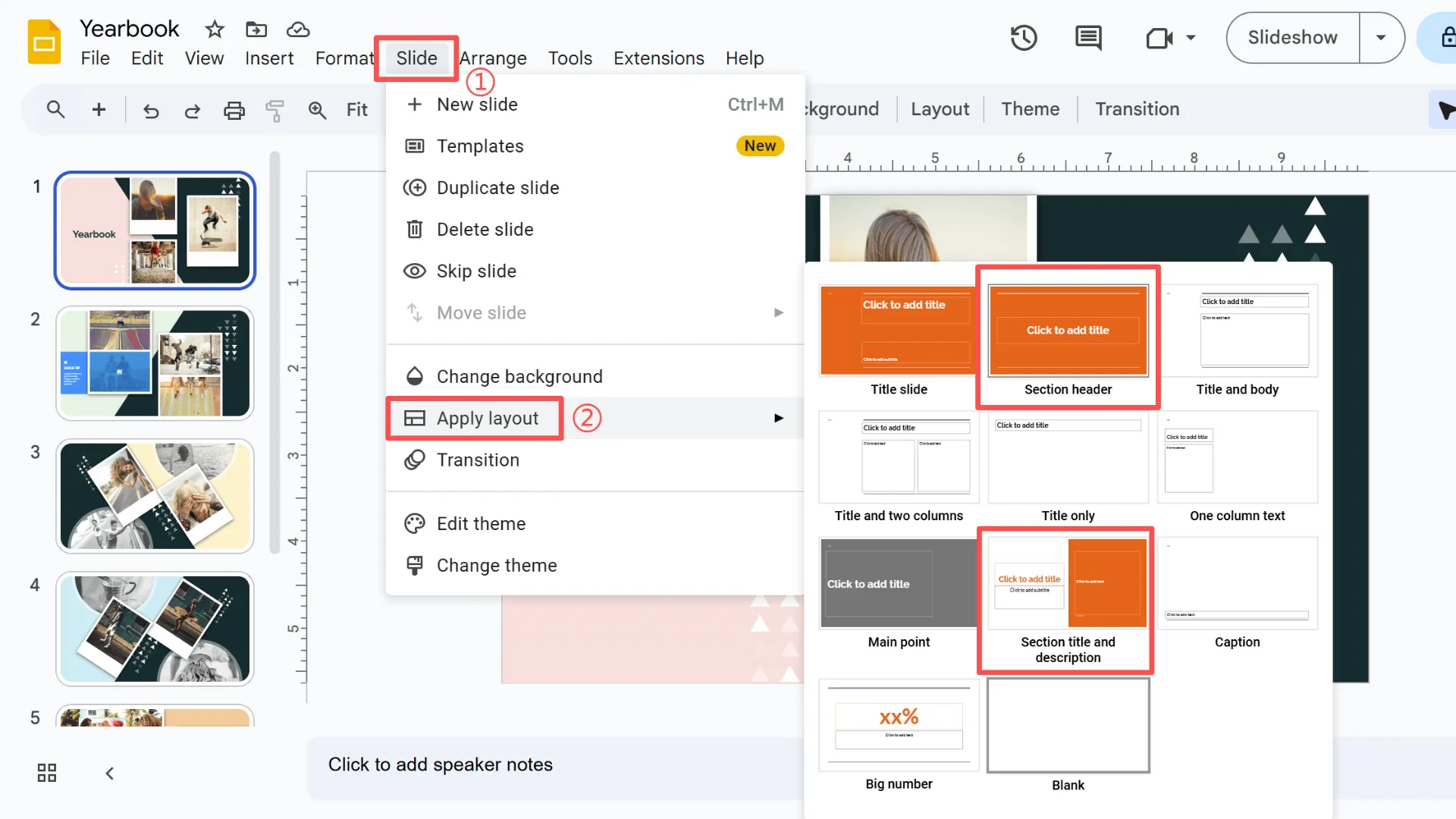Open version history clock icon
The width and height of the screenshot is (1456, 819).
tap(1023, 38)
